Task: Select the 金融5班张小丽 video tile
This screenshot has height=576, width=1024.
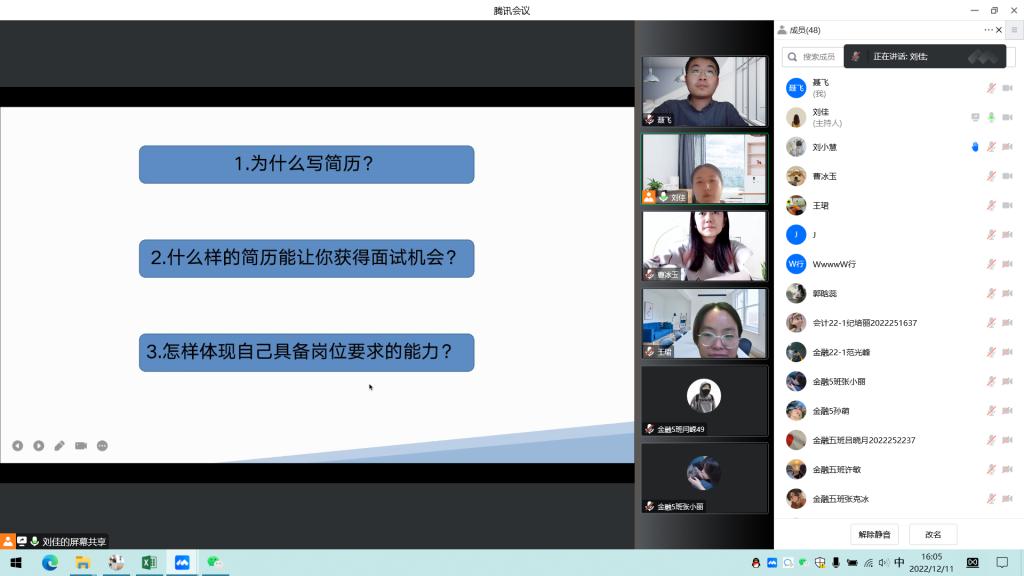Action: 704,477
